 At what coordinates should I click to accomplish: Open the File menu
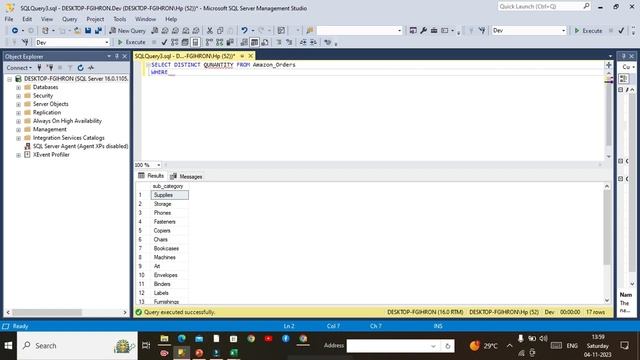pos(9,19)
